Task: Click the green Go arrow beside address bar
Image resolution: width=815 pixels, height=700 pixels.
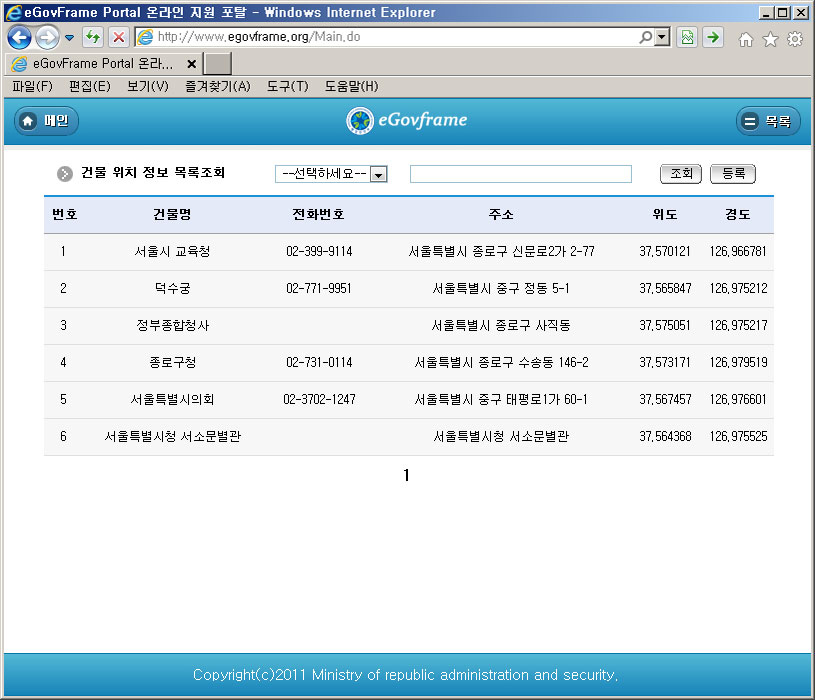Action: (x=713, y=38)
